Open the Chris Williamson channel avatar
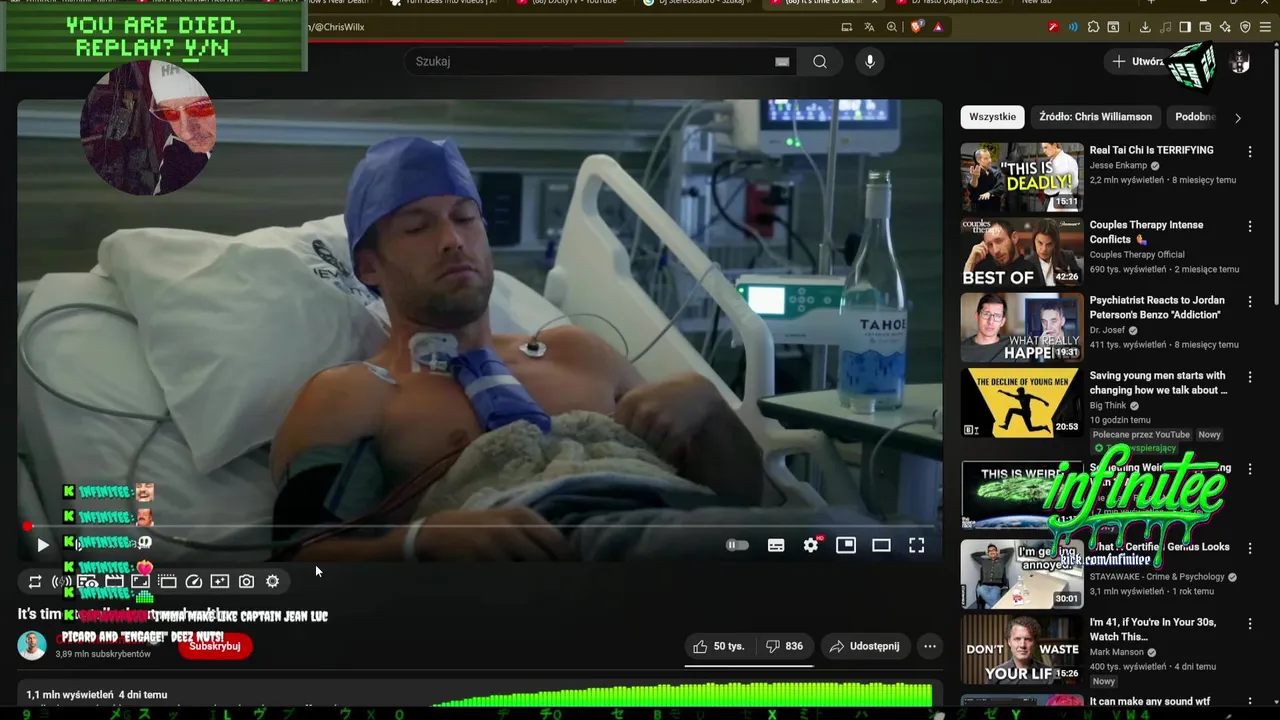The image size is (1280, 720). coord(32,645)
